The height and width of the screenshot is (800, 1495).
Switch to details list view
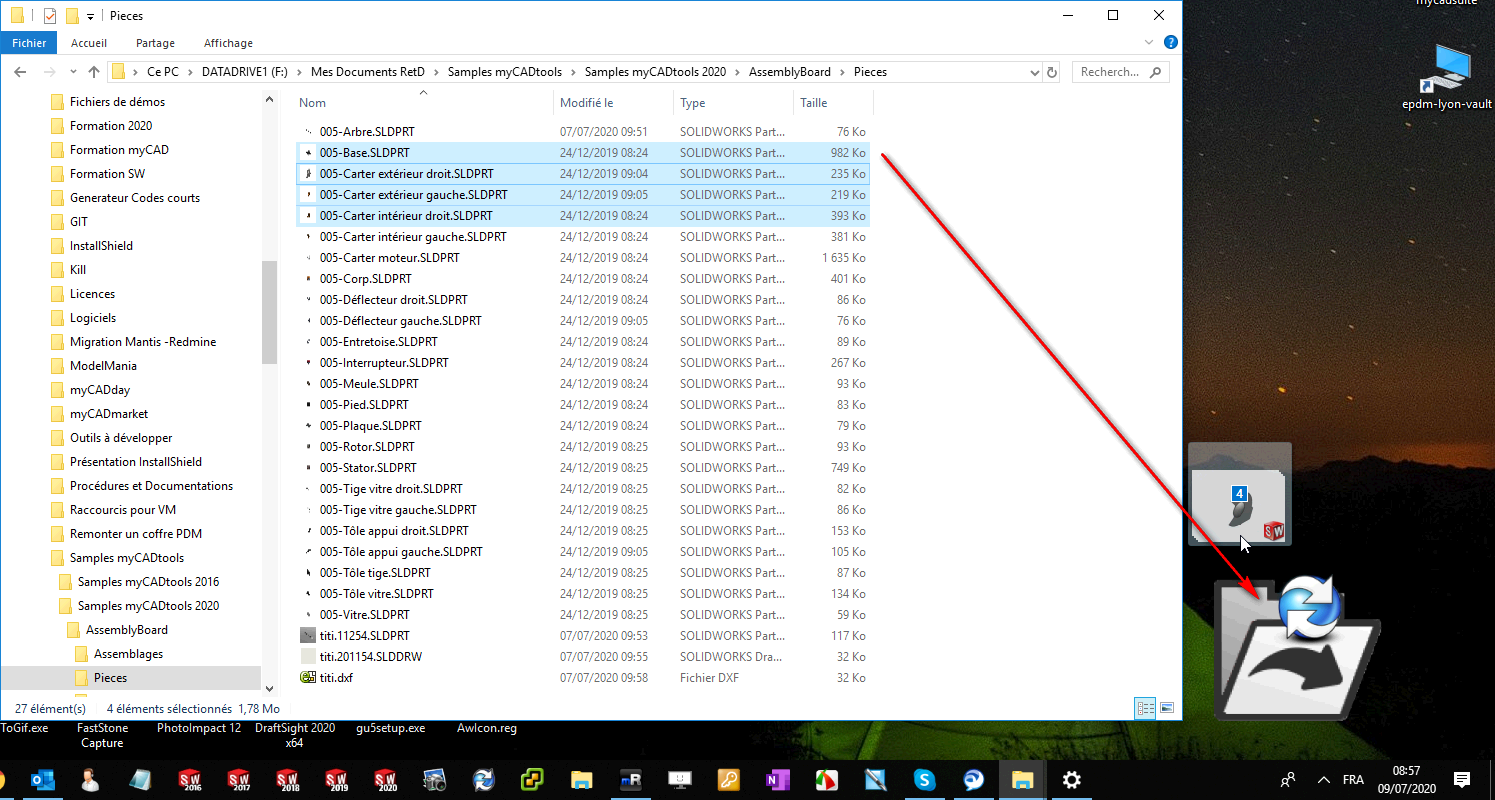coord(1146,708)
